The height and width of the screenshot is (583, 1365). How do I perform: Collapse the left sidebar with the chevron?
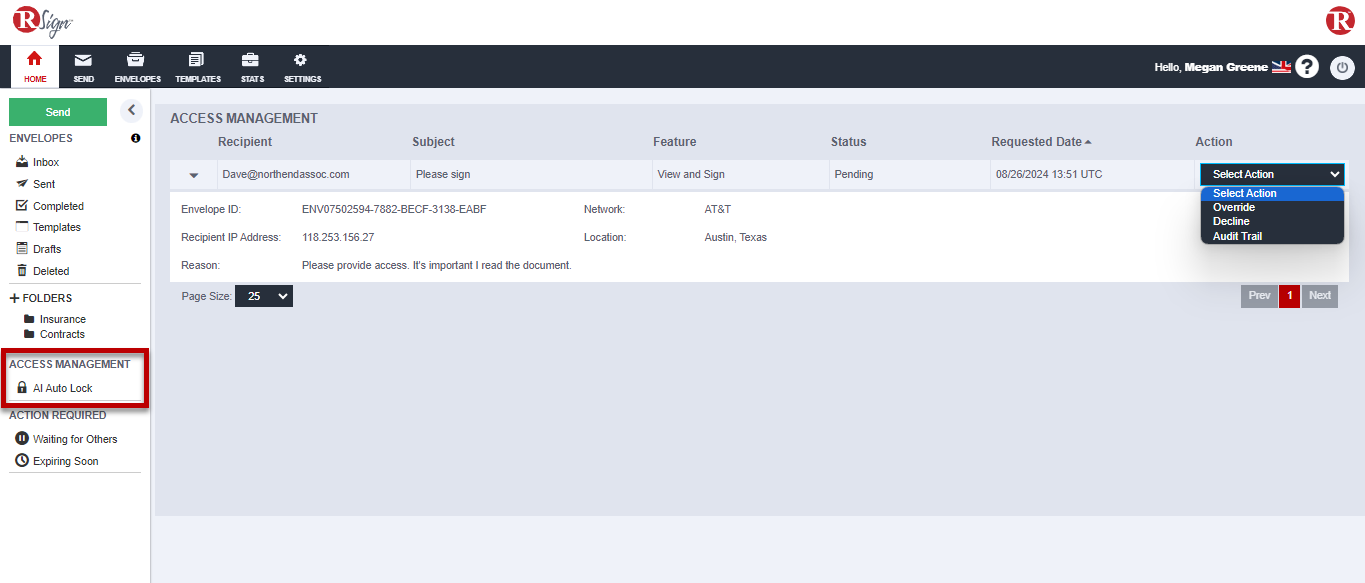pyautogui.click(x=131, y=110)
